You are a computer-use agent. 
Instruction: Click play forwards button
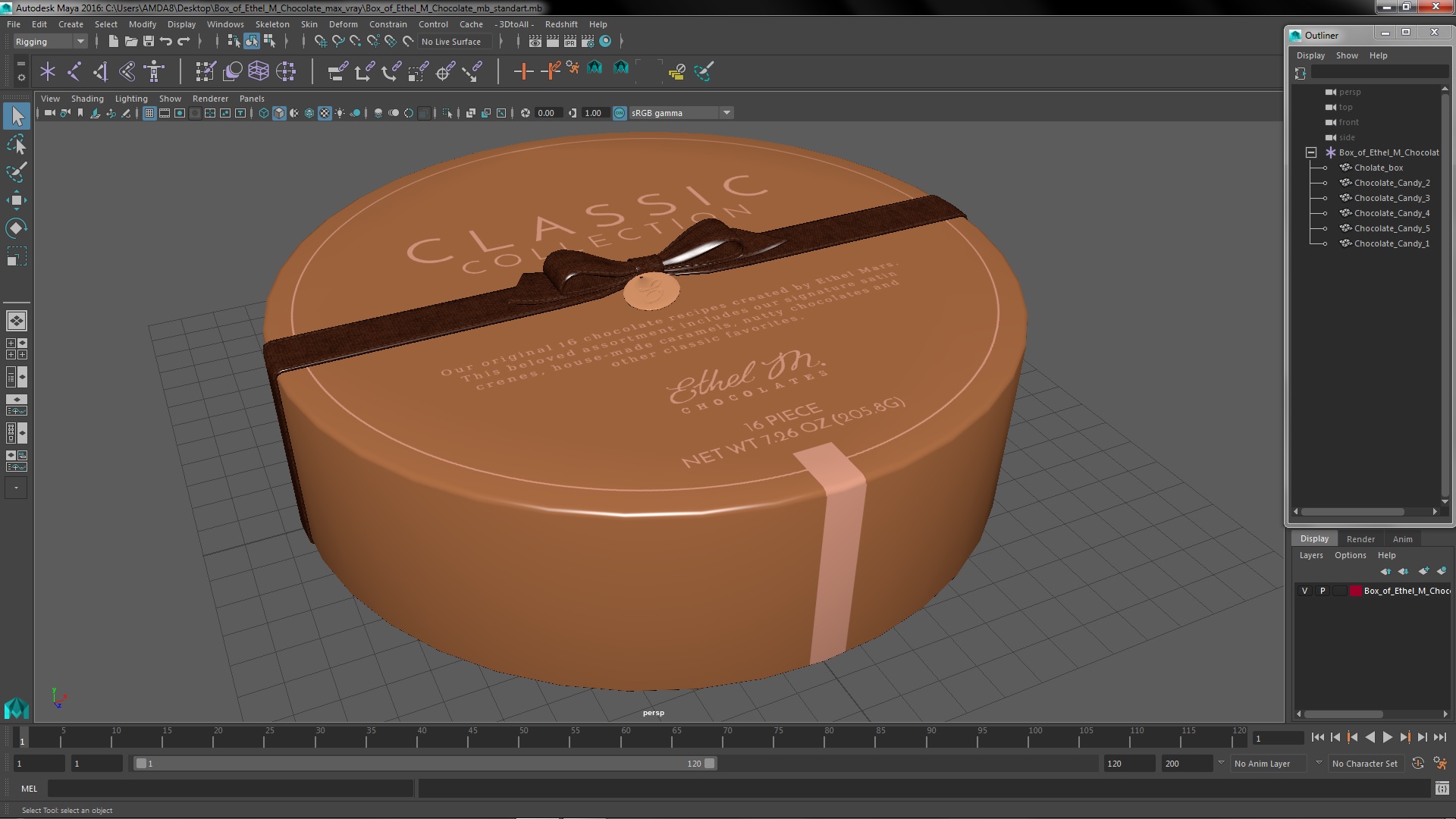pyautogui.click(x=1387, y=737)
